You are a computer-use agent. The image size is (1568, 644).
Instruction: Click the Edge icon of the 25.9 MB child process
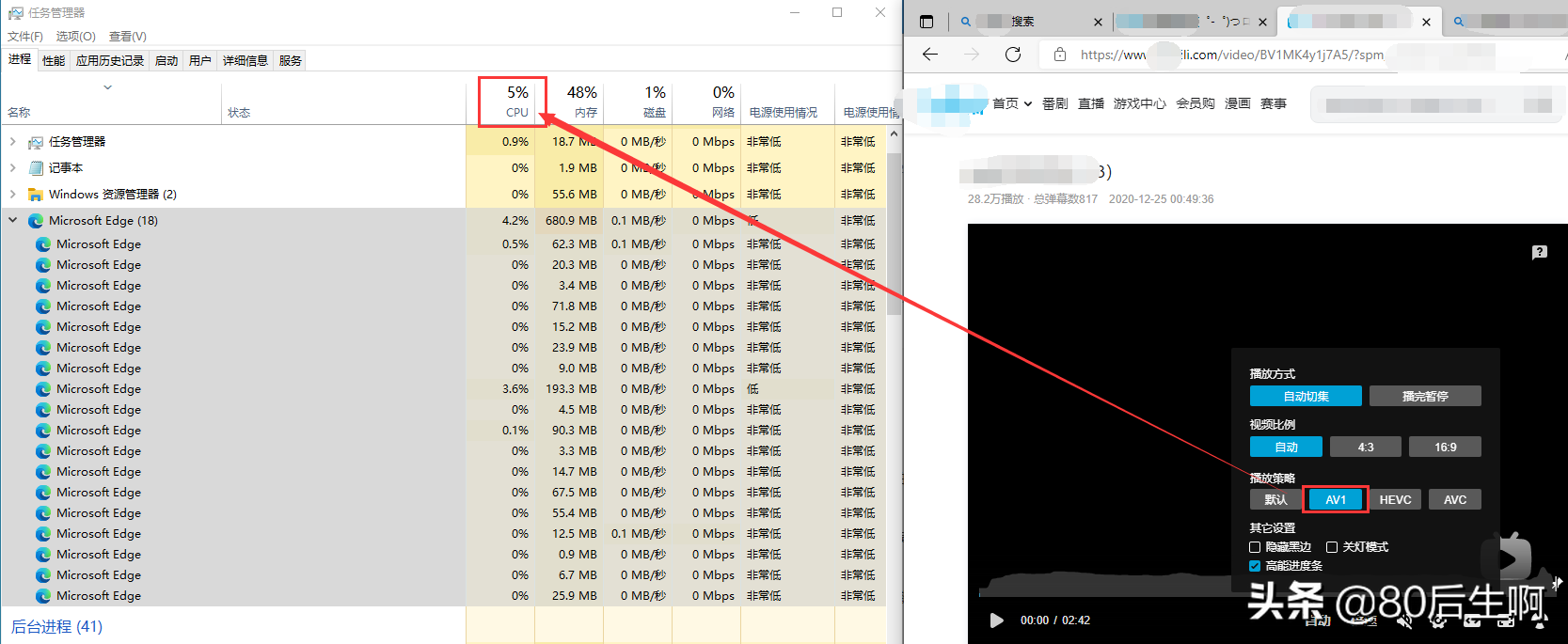pyautogui.click(x=43, y=596)
